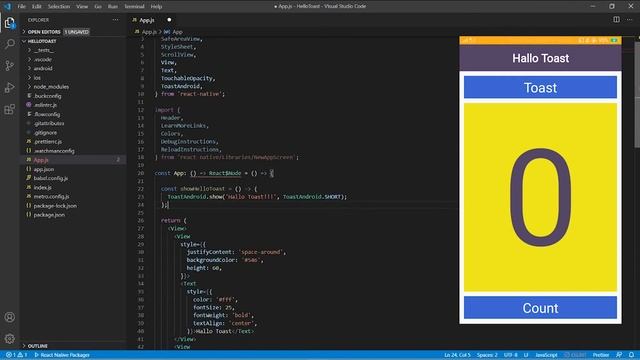Open package-lock.json in explorer
The width and height of the screenshot is (640, 360).
point(55,206)
